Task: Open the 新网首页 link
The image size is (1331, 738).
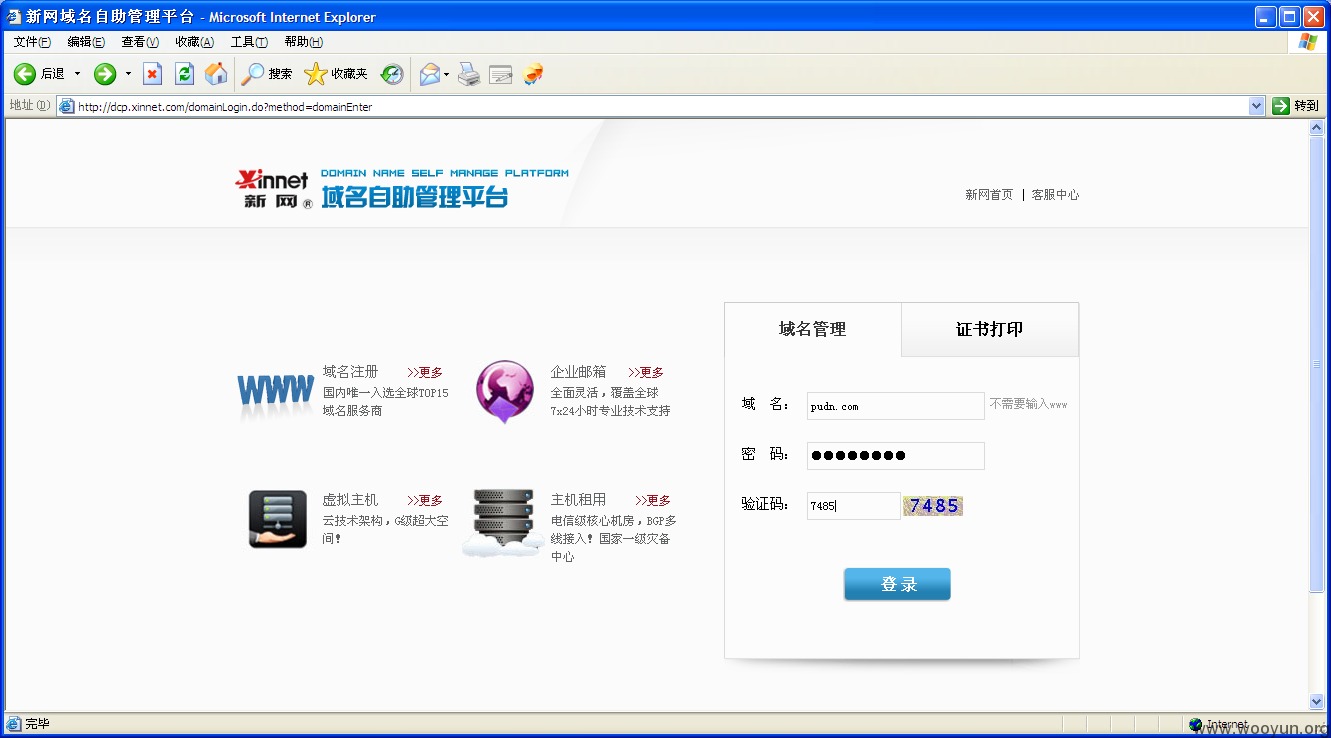Action: click(x=989, y=195)
